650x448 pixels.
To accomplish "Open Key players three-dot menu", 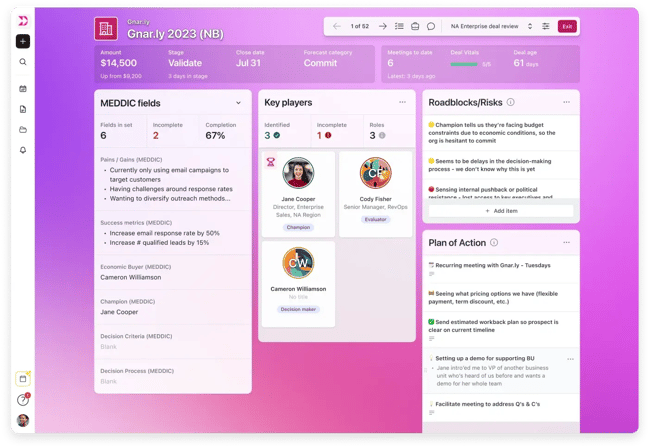I will pos(402,102).
